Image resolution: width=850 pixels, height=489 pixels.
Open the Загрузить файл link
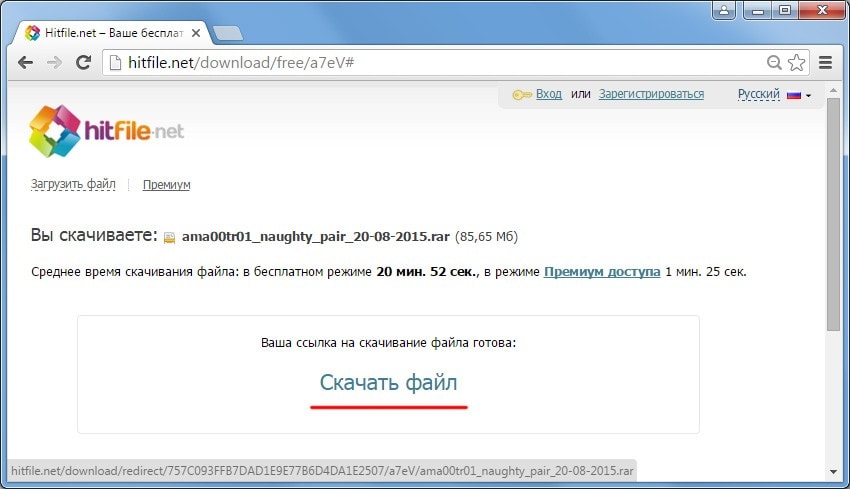73,184
